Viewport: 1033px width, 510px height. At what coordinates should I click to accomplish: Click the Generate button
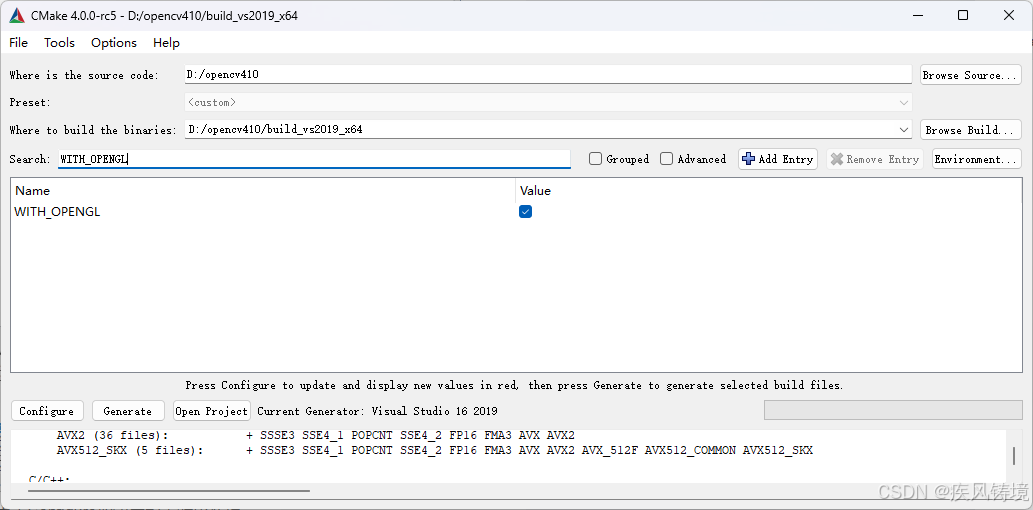coord(127,411)
